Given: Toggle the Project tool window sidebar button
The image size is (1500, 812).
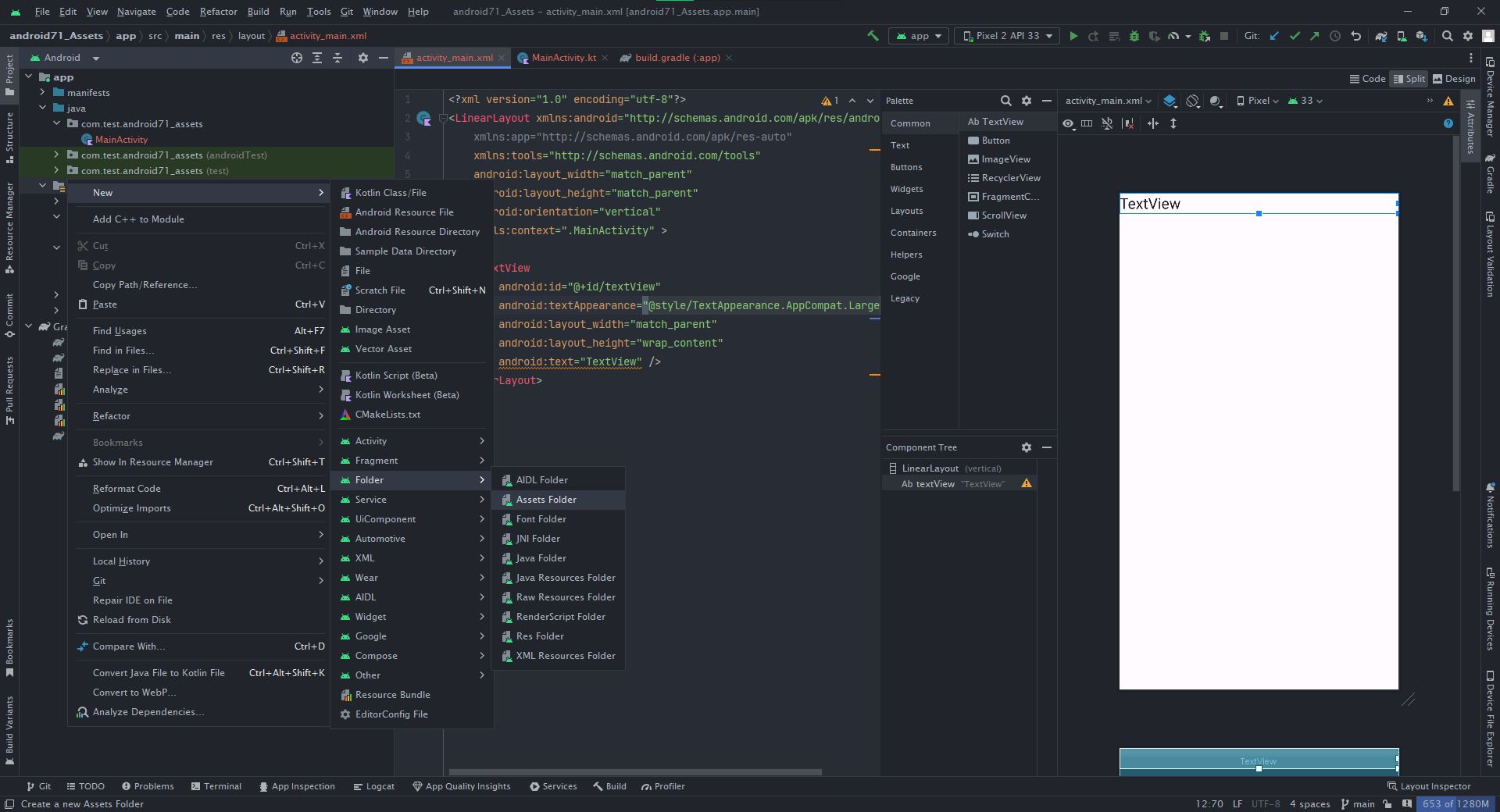Looking at the screenshot, I should [9, 75].
